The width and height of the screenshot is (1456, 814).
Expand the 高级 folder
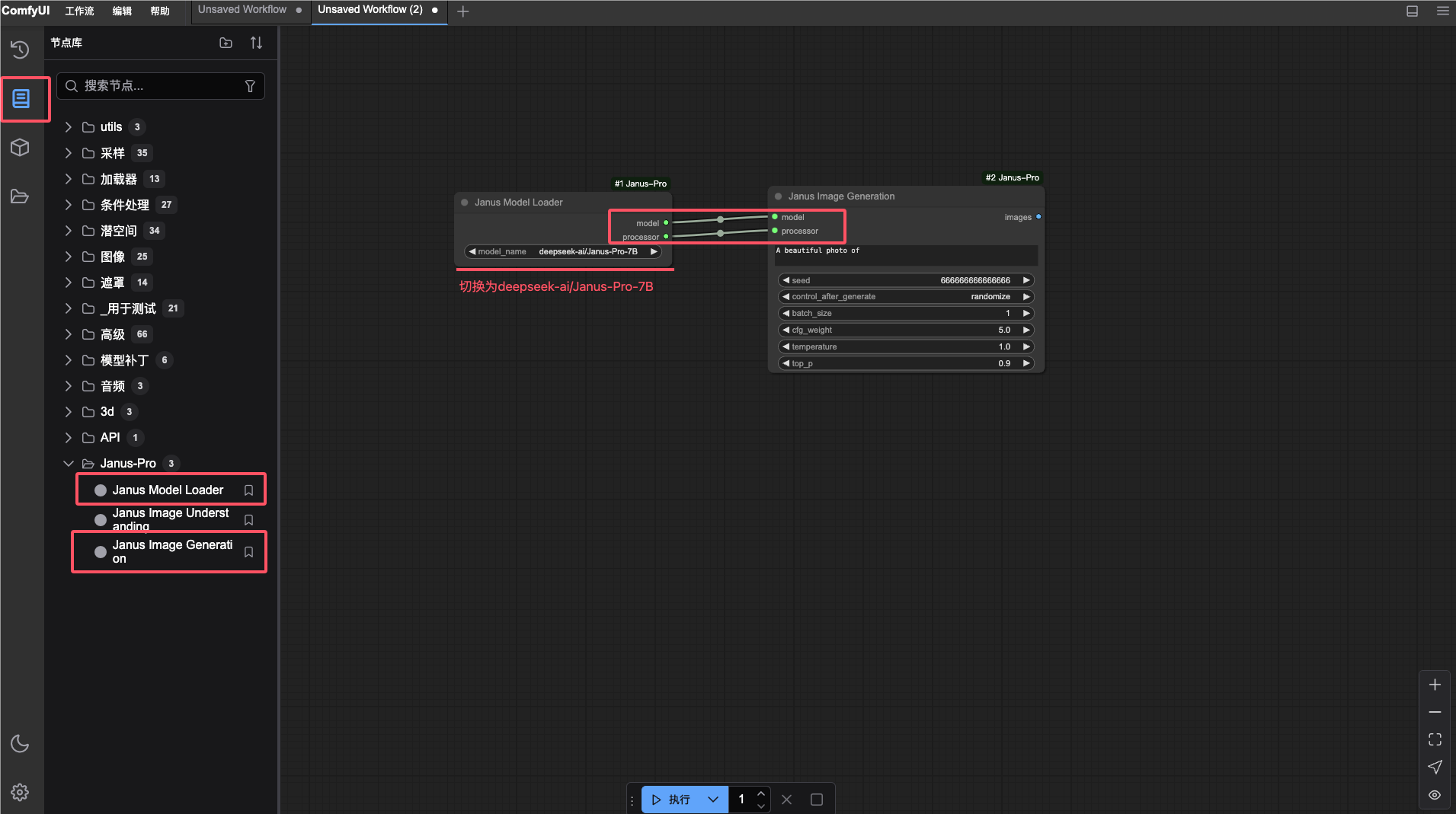pyautogui.click(x=69, y=334)
